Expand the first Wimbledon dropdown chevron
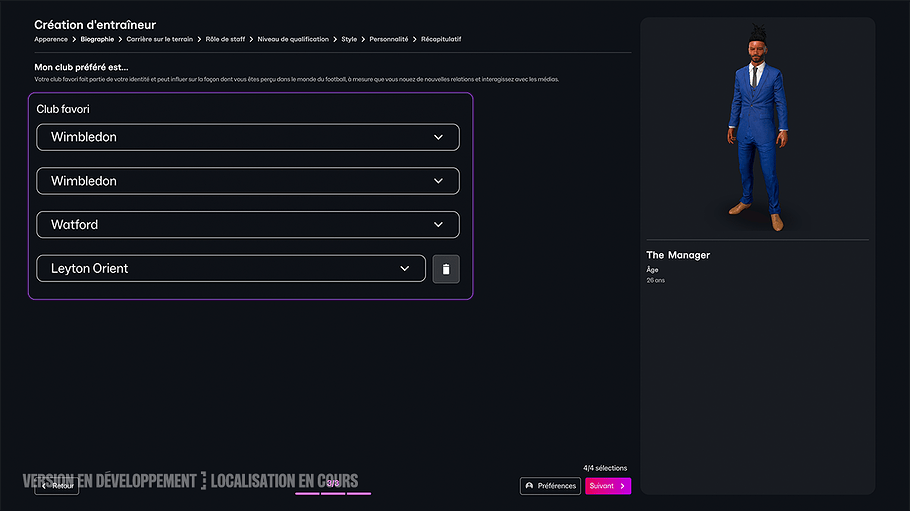The height and width of the screenshot is (511, 910). 438,137
